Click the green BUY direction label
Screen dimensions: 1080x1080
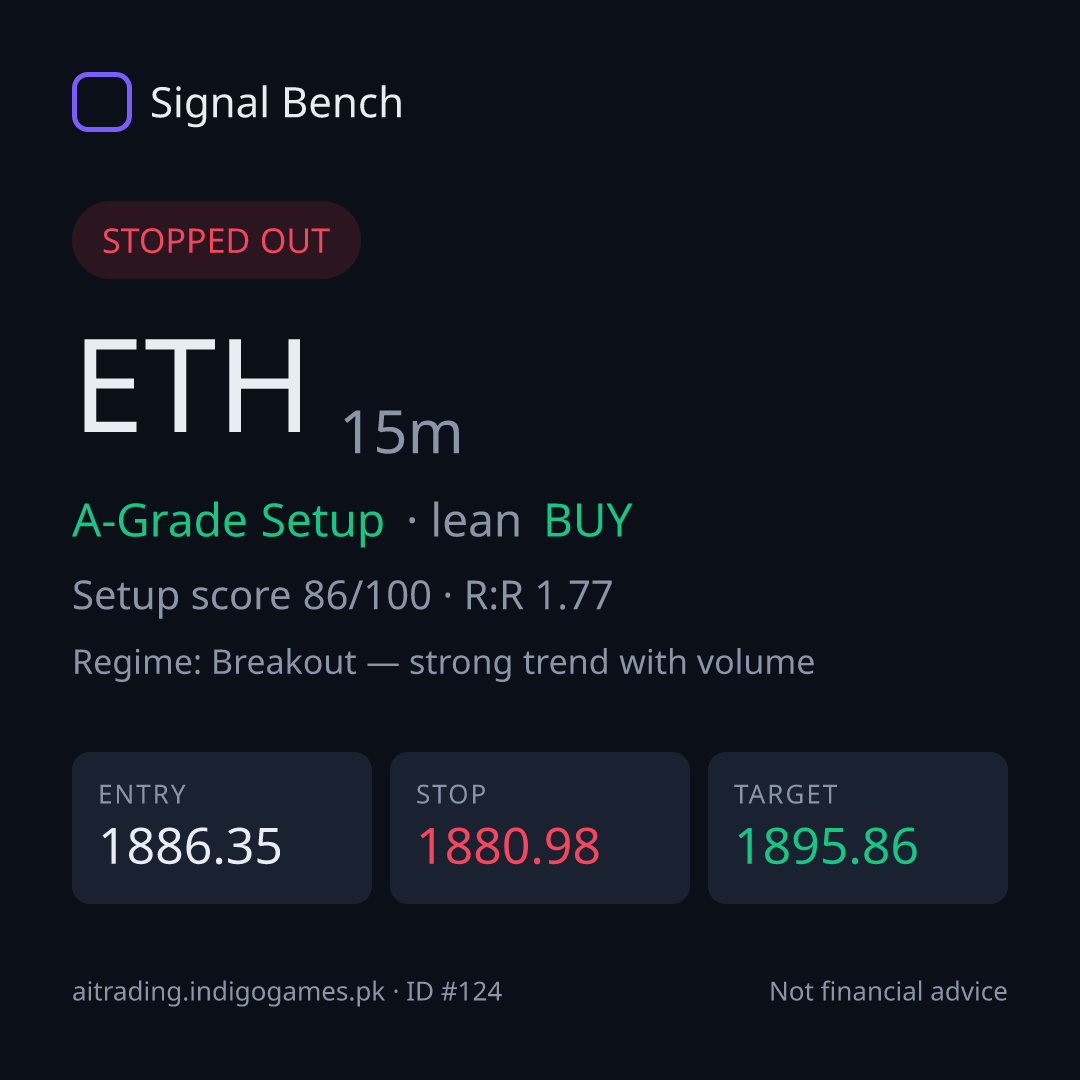click(x=588, y=520)
